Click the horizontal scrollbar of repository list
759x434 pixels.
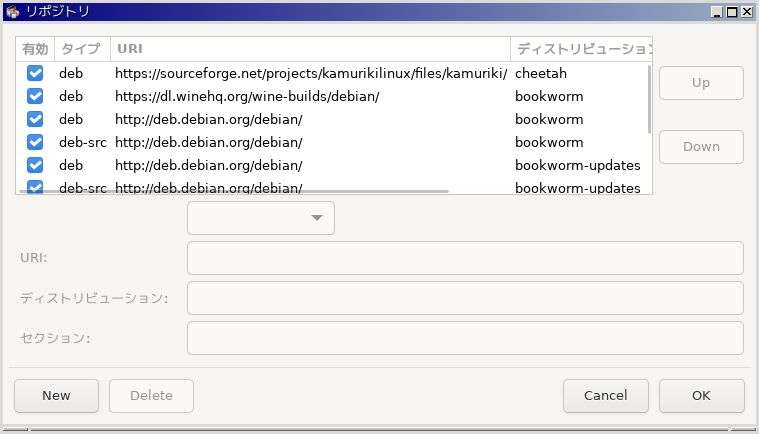click(232, 192)
